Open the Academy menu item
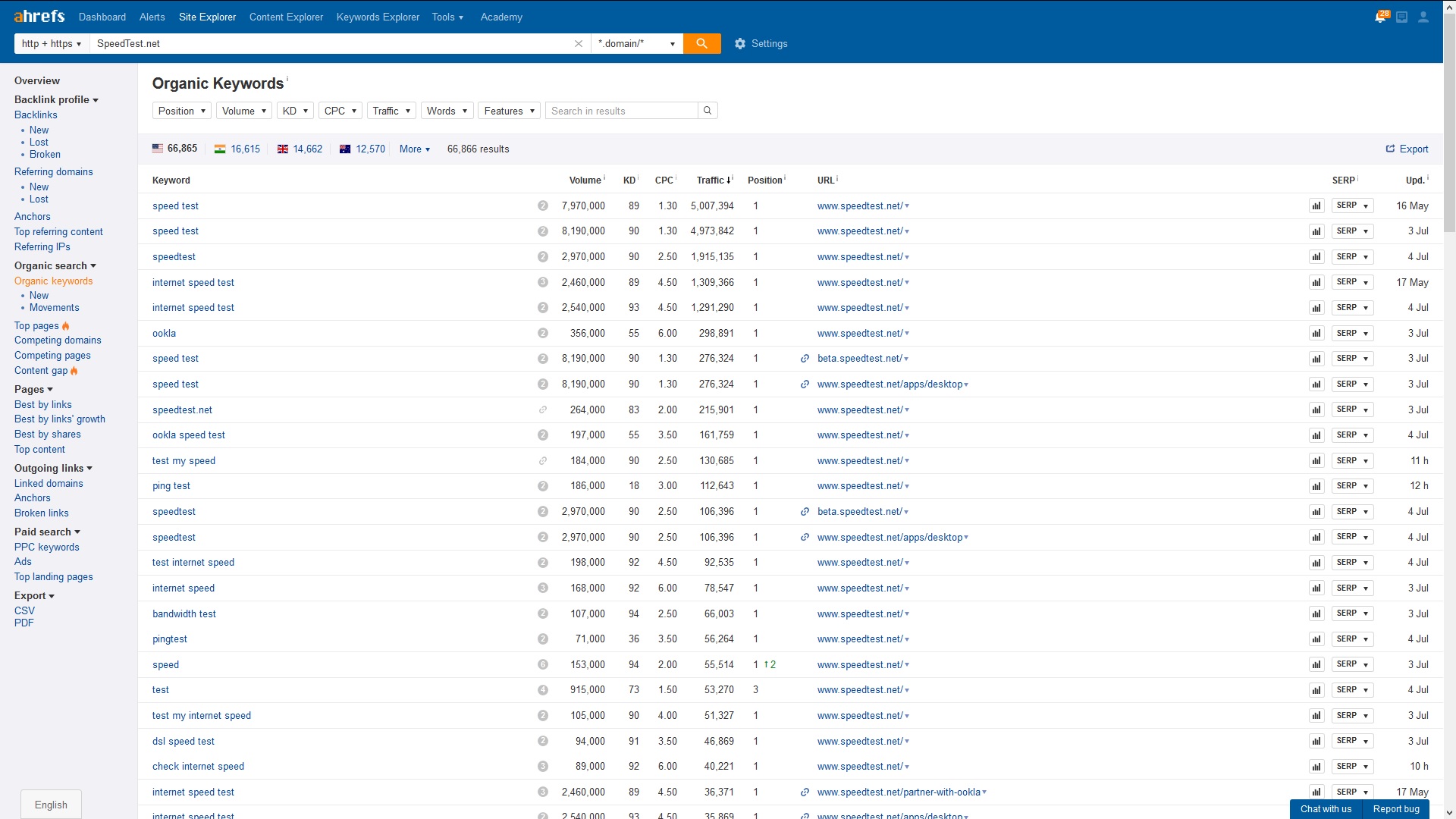Viewport: 1456px width, 819px height. coord(501,17)
